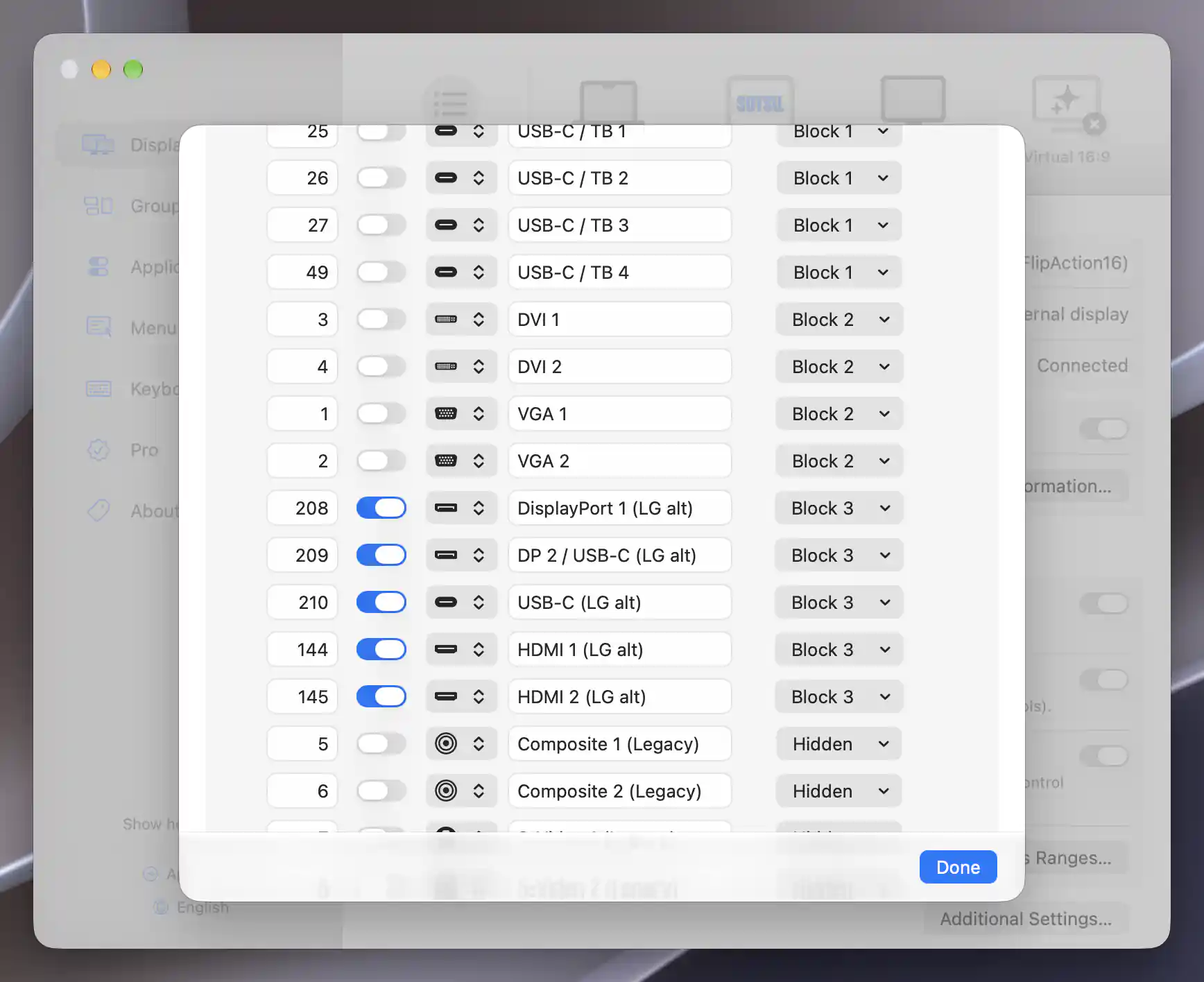Click Done to close the input sources sheet
Screen dimensions: 1204x982
(958, 867)
